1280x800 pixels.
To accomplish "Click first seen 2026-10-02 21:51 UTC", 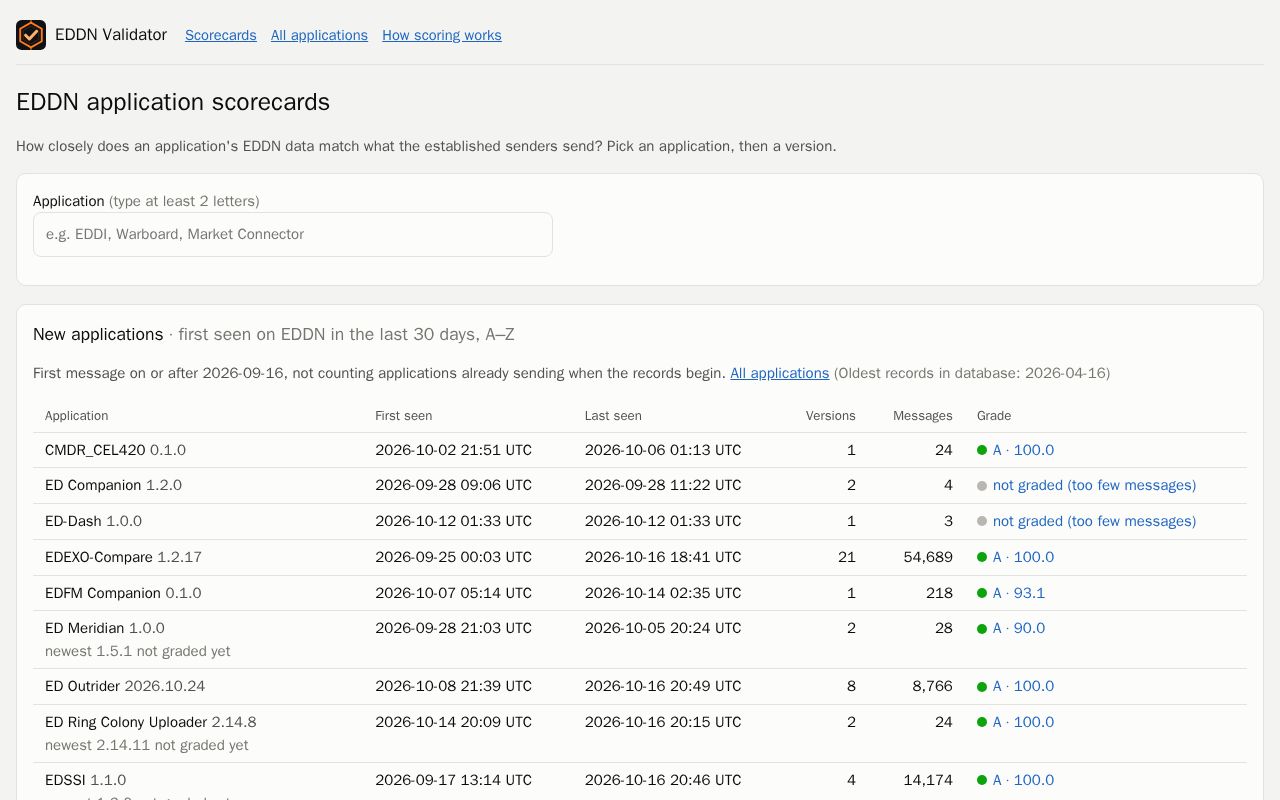I will coord(454,450).
